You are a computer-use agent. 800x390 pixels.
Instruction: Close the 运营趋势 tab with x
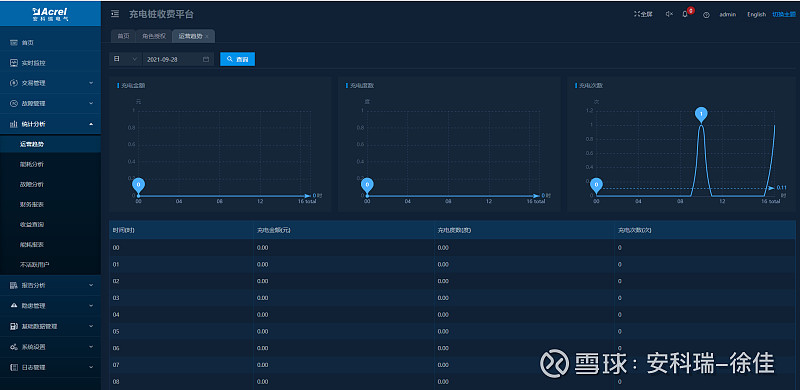tap(207, 37)
